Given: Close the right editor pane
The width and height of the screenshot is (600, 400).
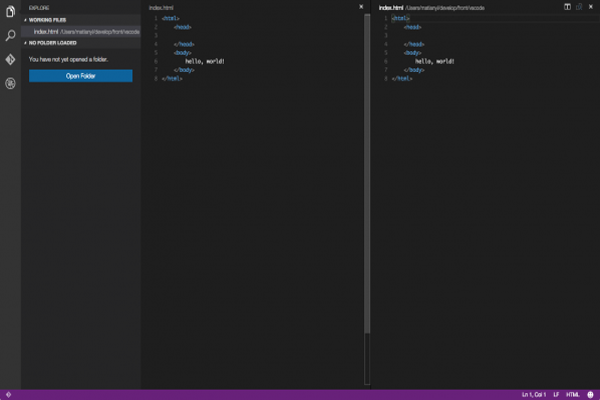Looking at the screenshot, I should [x=590, y=6].
